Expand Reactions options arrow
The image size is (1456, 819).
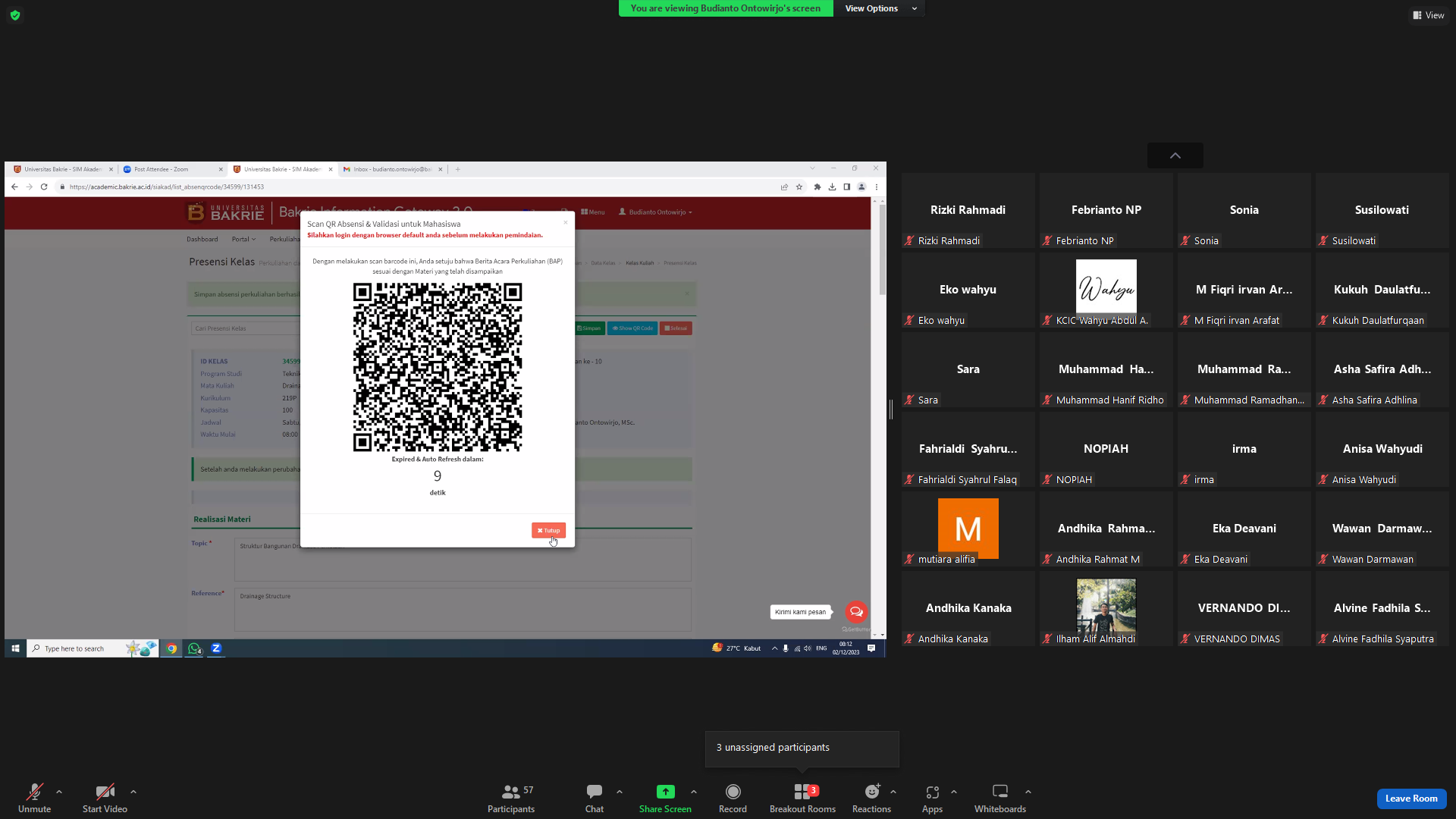(893, 792)
